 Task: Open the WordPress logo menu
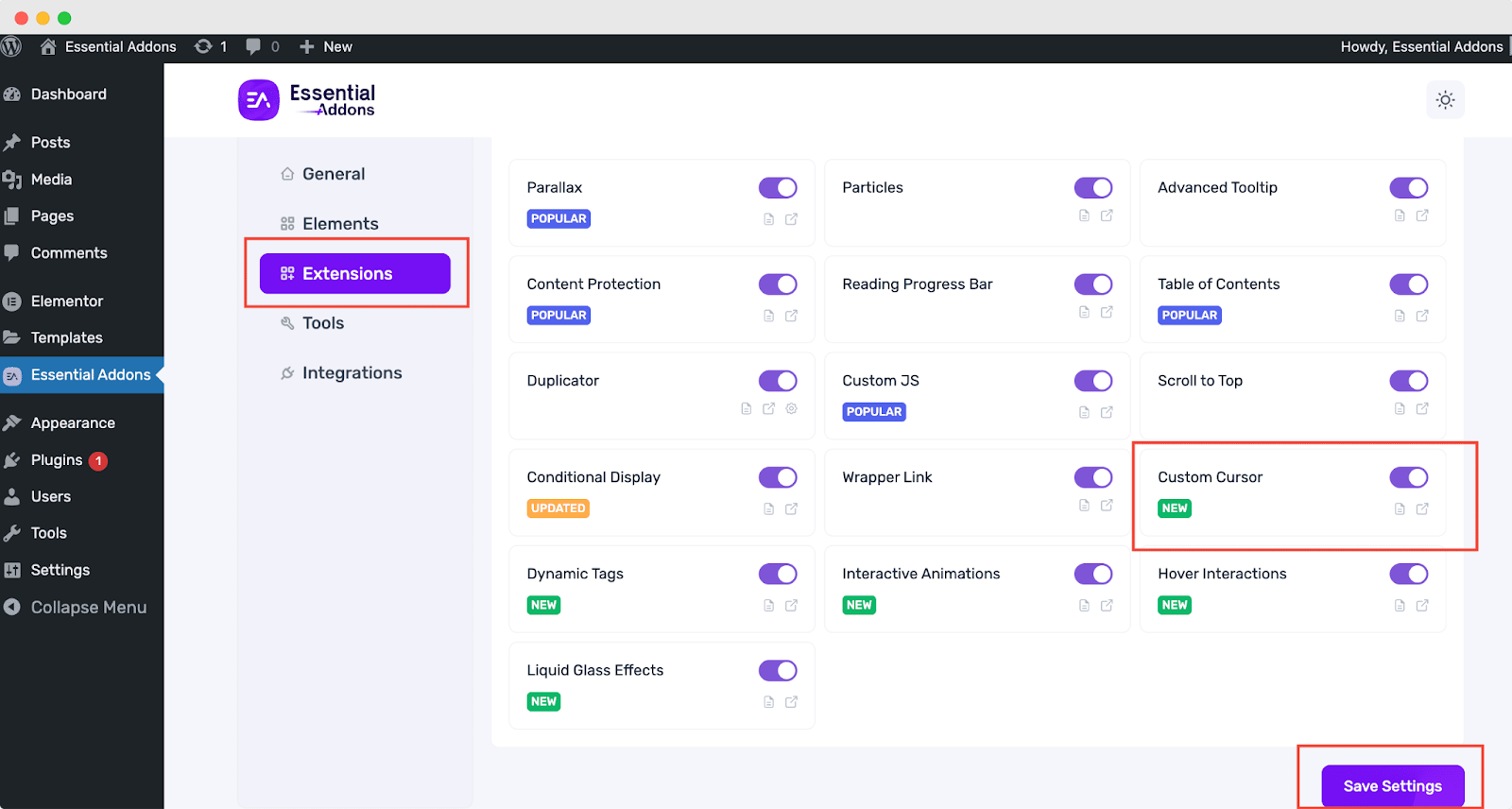(11, 46)
